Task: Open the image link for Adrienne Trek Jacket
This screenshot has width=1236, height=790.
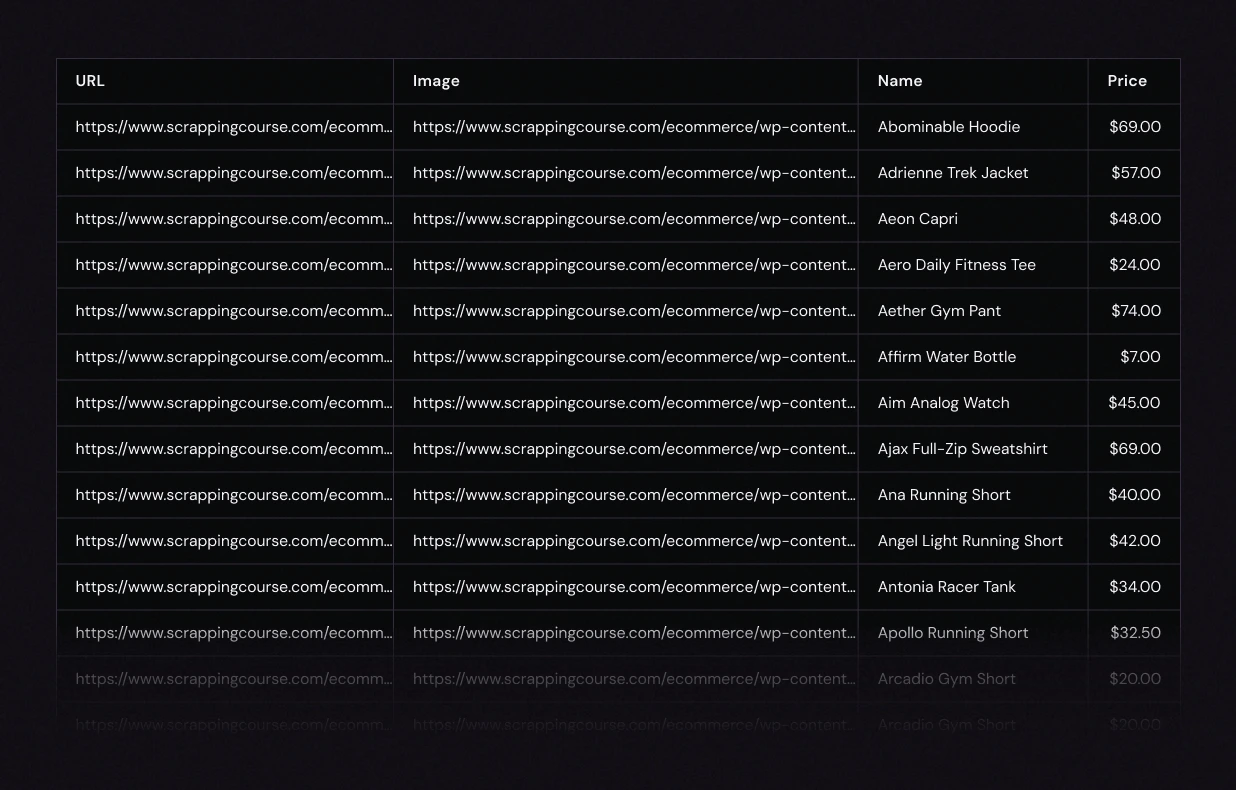Action: point(634,173)
